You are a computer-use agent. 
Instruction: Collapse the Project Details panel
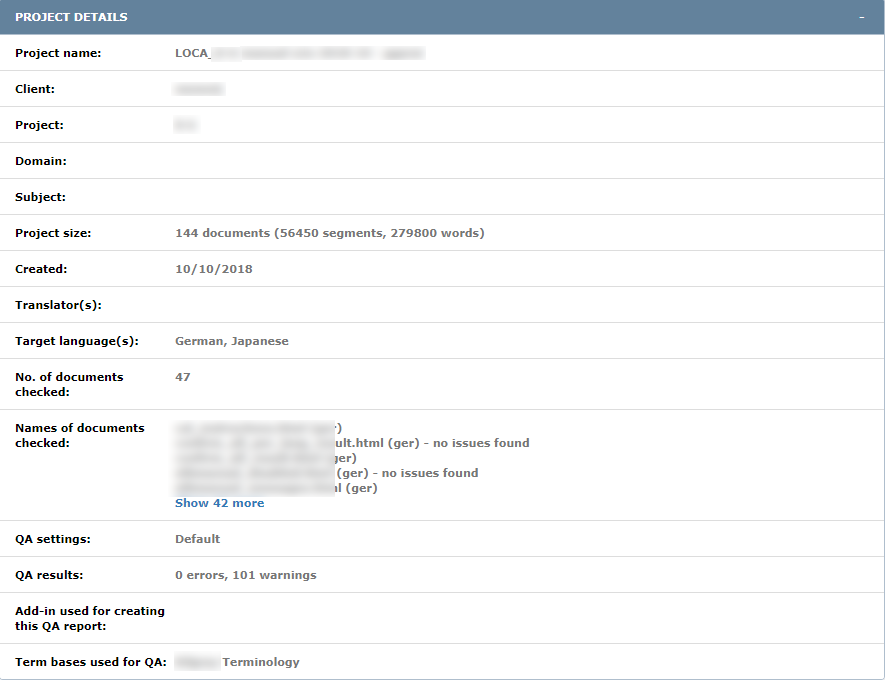[861, 17]
